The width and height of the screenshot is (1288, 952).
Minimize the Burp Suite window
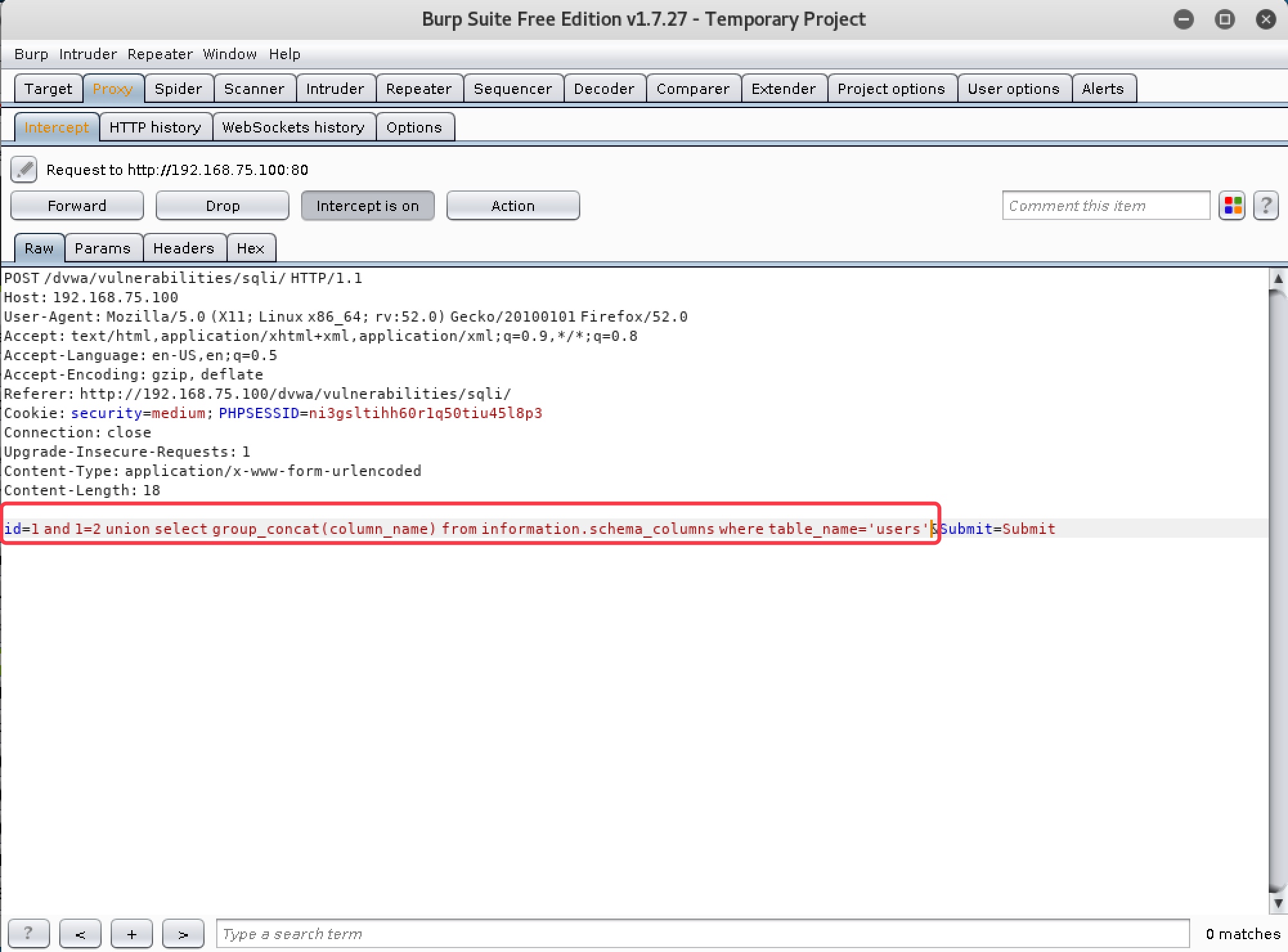1183,19
